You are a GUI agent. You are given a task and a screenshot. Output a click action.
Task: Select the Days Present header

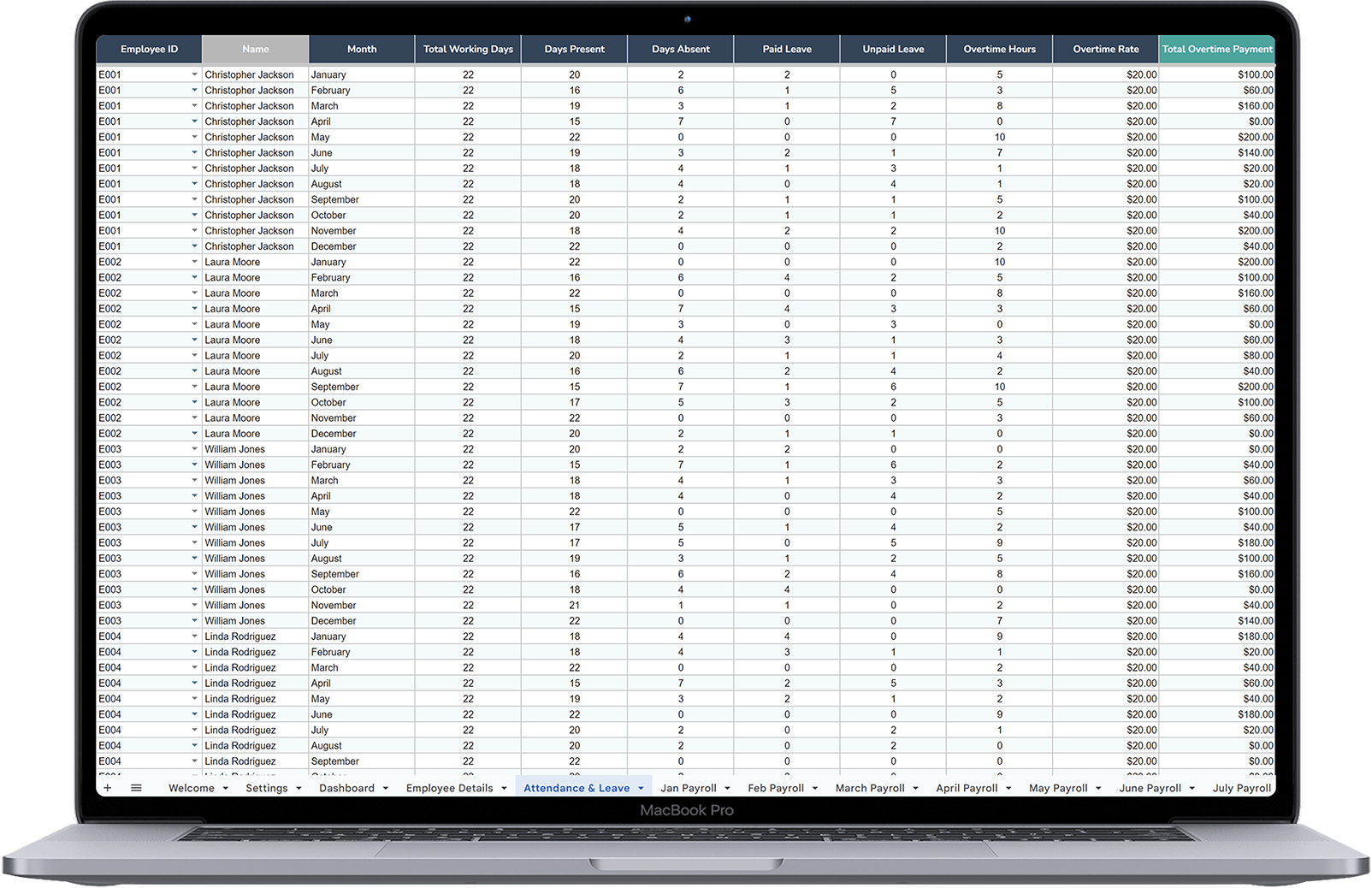(575, 50)
